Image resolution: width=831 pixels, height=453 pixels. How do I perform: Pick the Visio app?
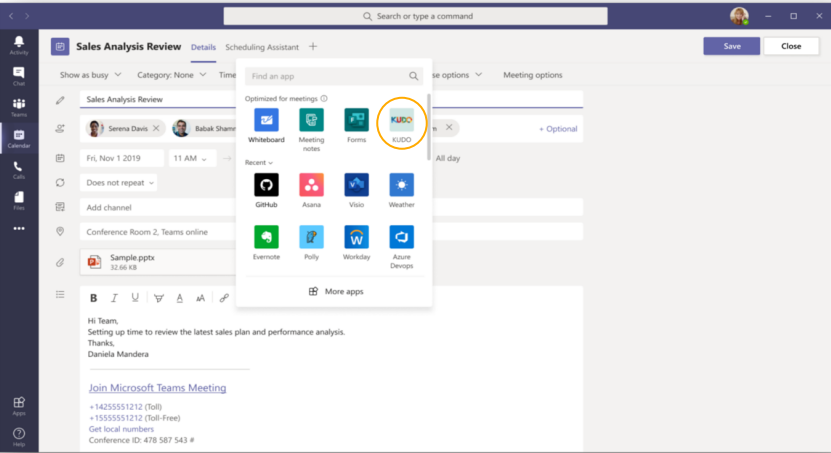[x=357, y=190]
